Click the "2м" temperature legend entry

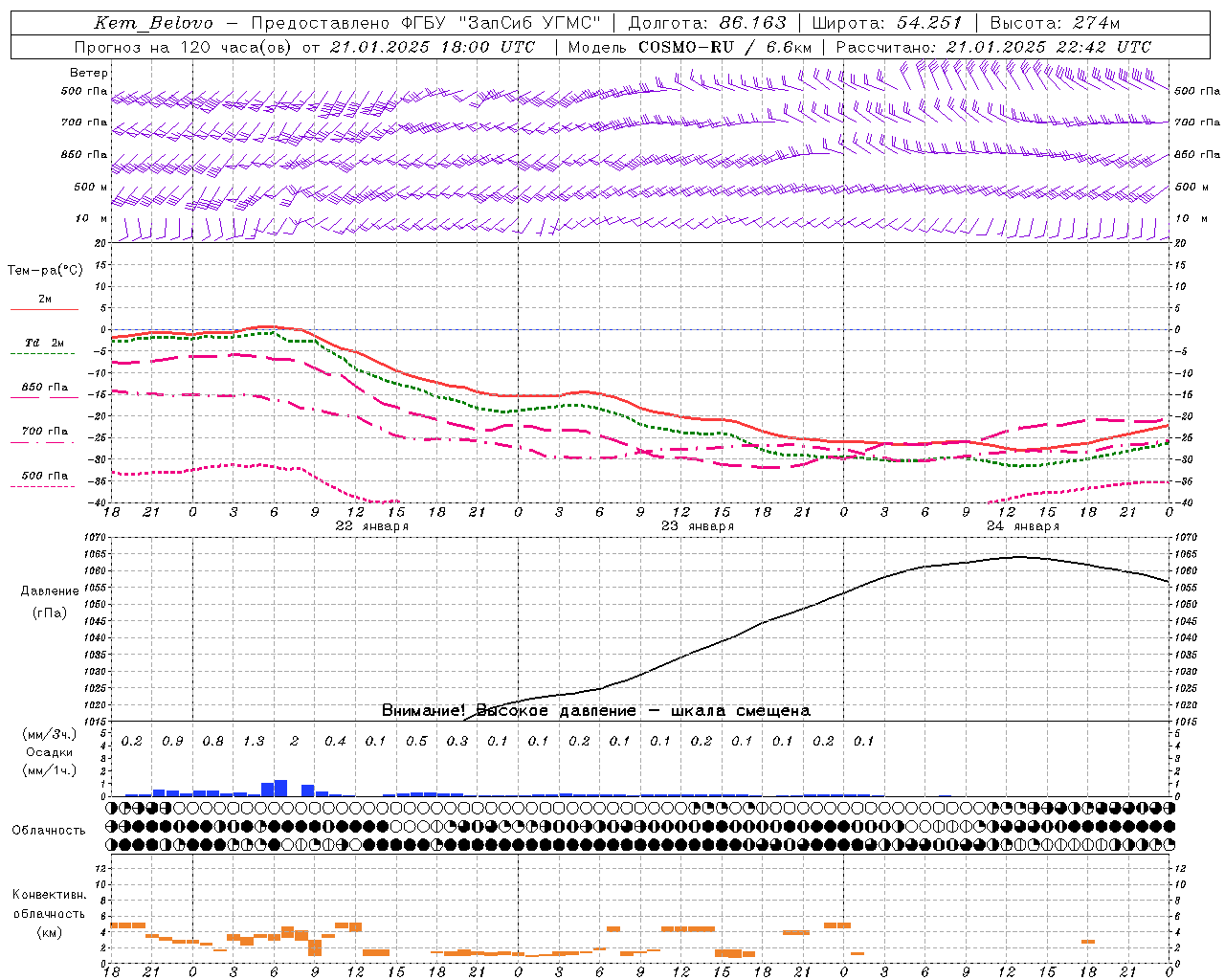coord(45,299)
